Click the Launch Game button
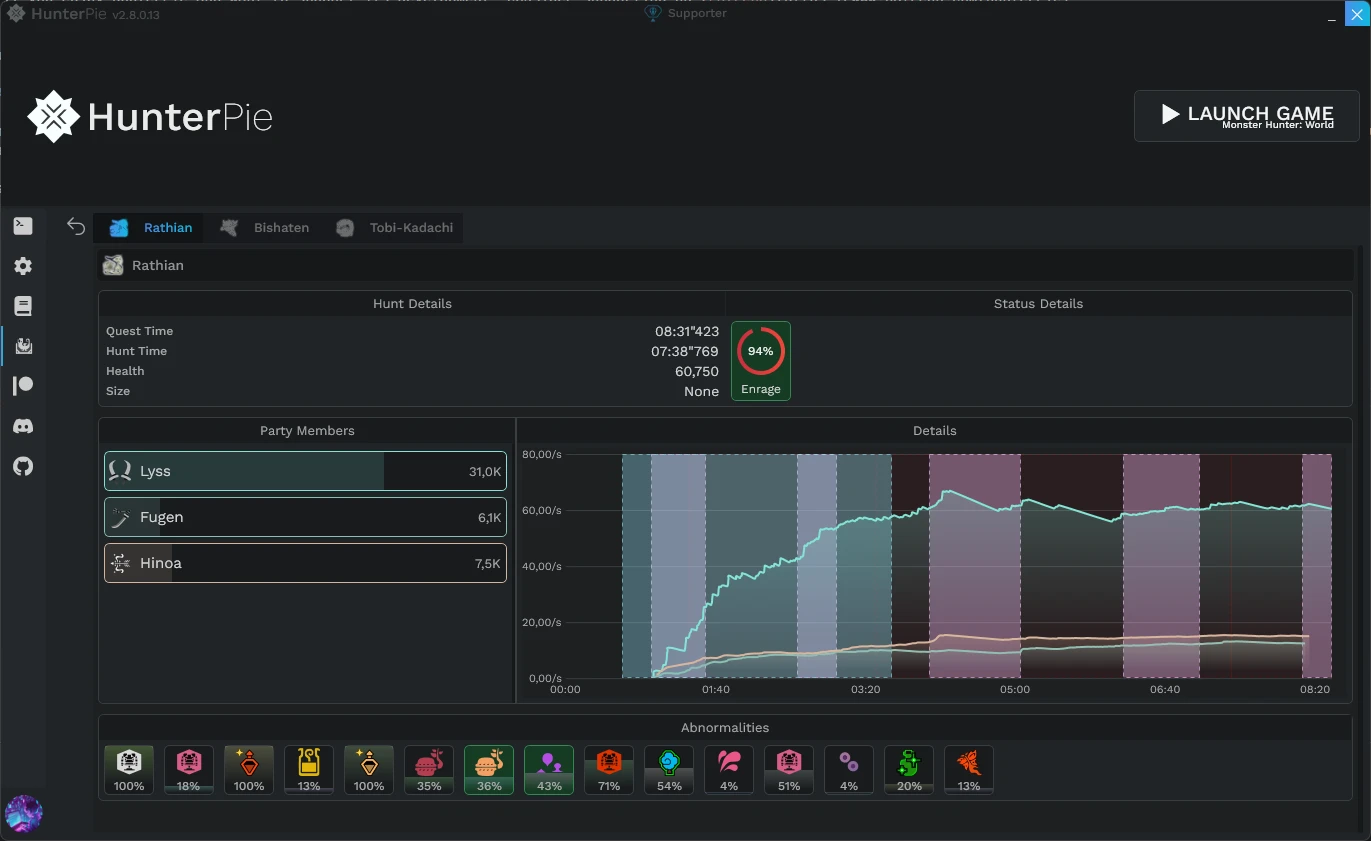 point(1246,116)
